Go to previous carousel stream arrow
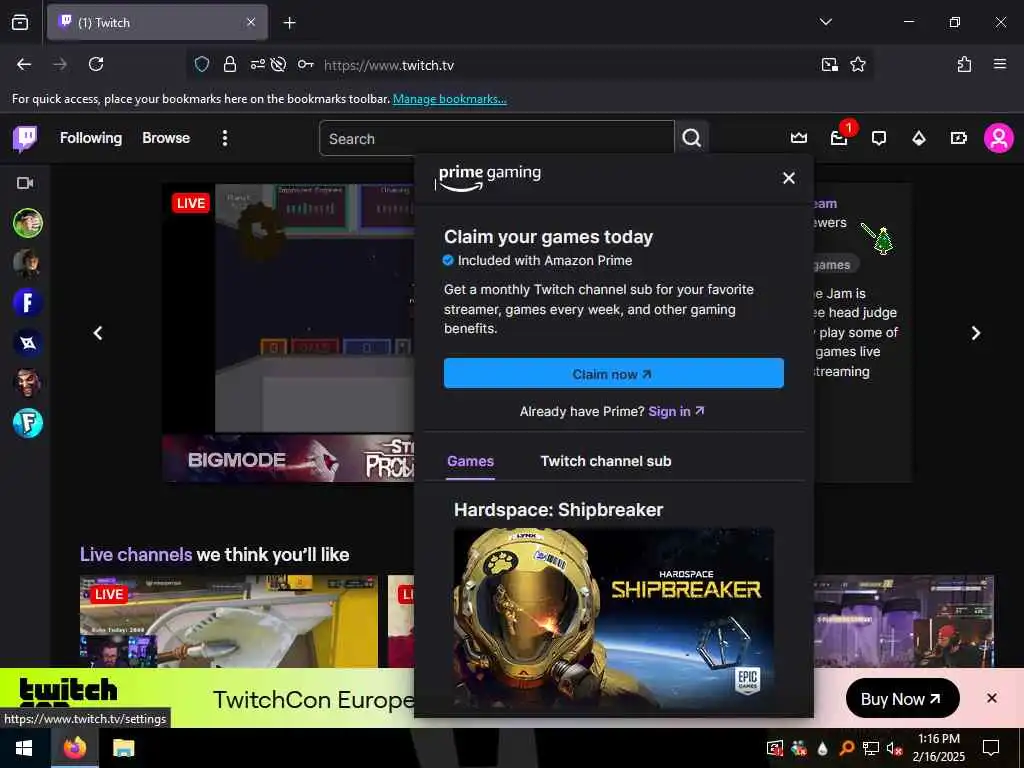Image resolution: width=1024 pixels, height=768 pixels. (x=98, y=334)
